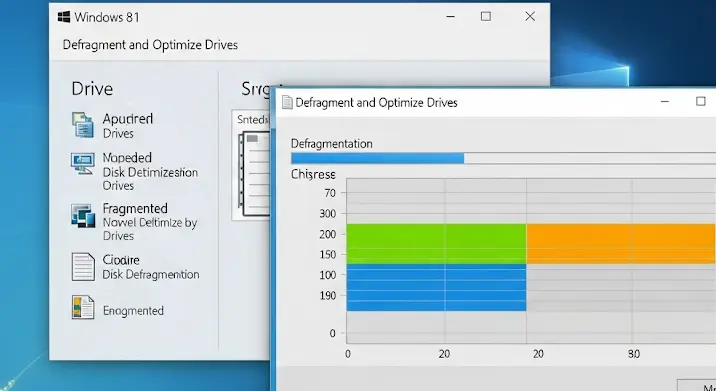
Task: Select the Nopeded Disk Detimizestion monitor icon
Action: 83,164
